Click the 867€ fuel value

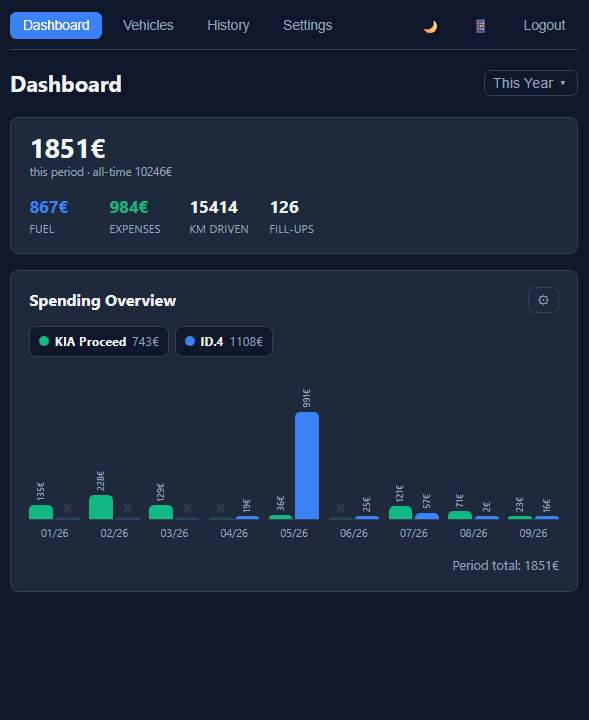point(49,208)
